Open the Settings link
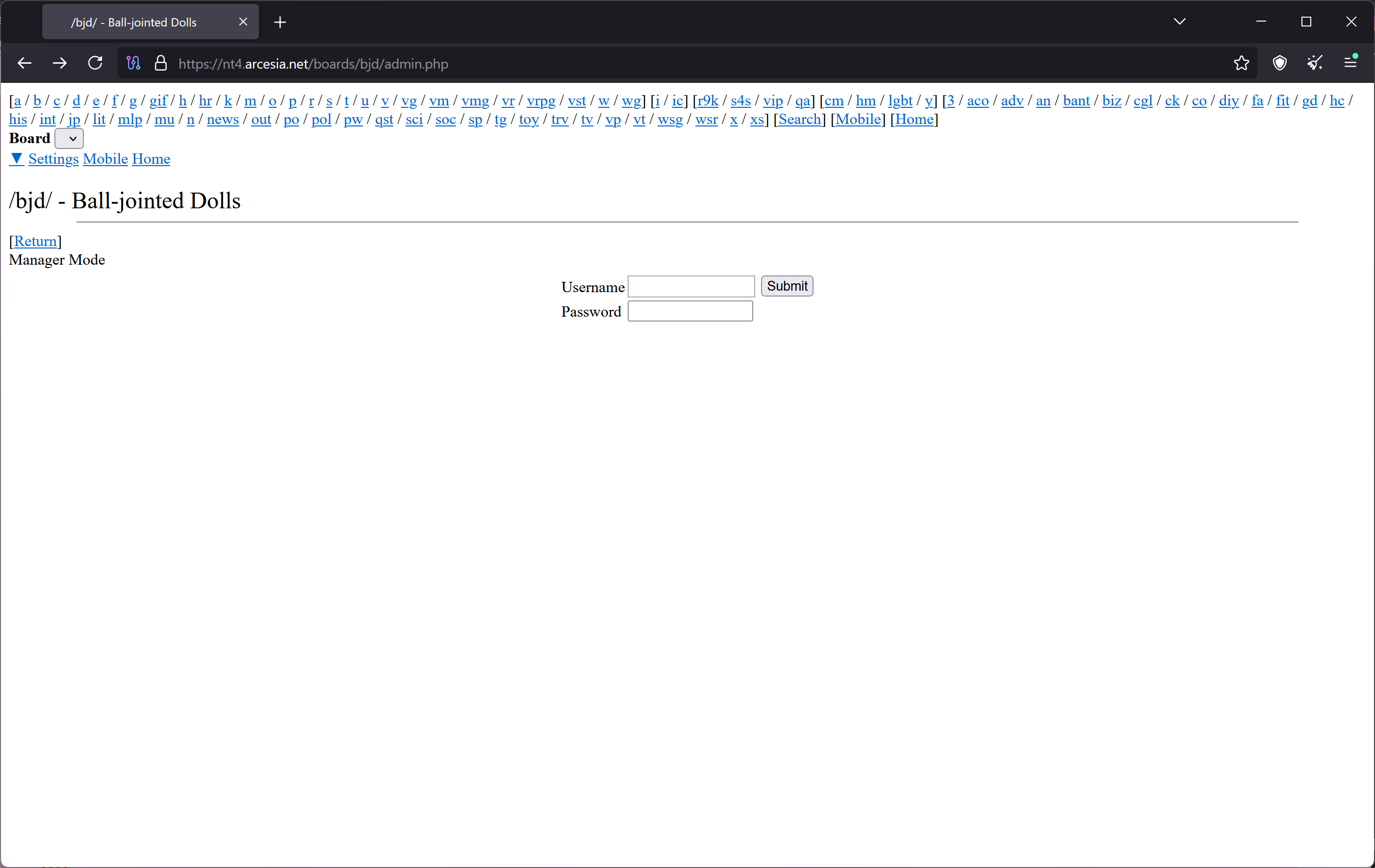This screenshot has height=868, width=1375. [53, 159]
